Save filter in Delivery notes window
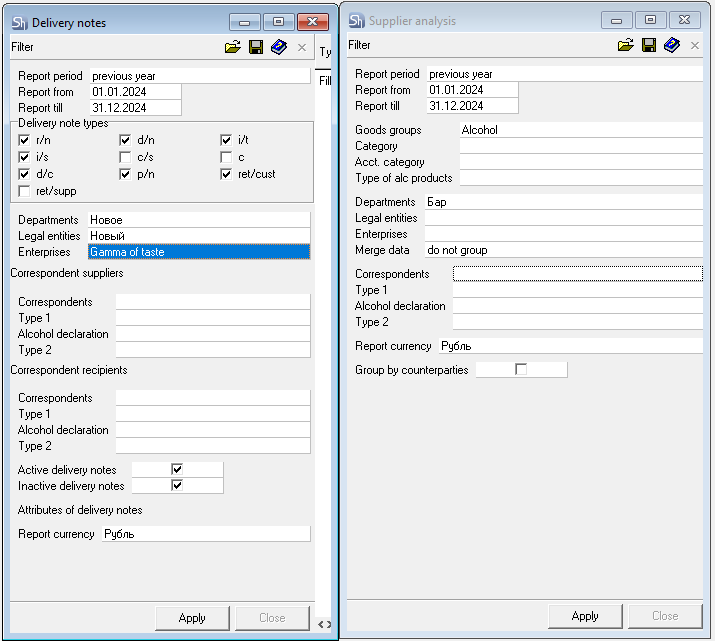715x641 pixels. 256,46
